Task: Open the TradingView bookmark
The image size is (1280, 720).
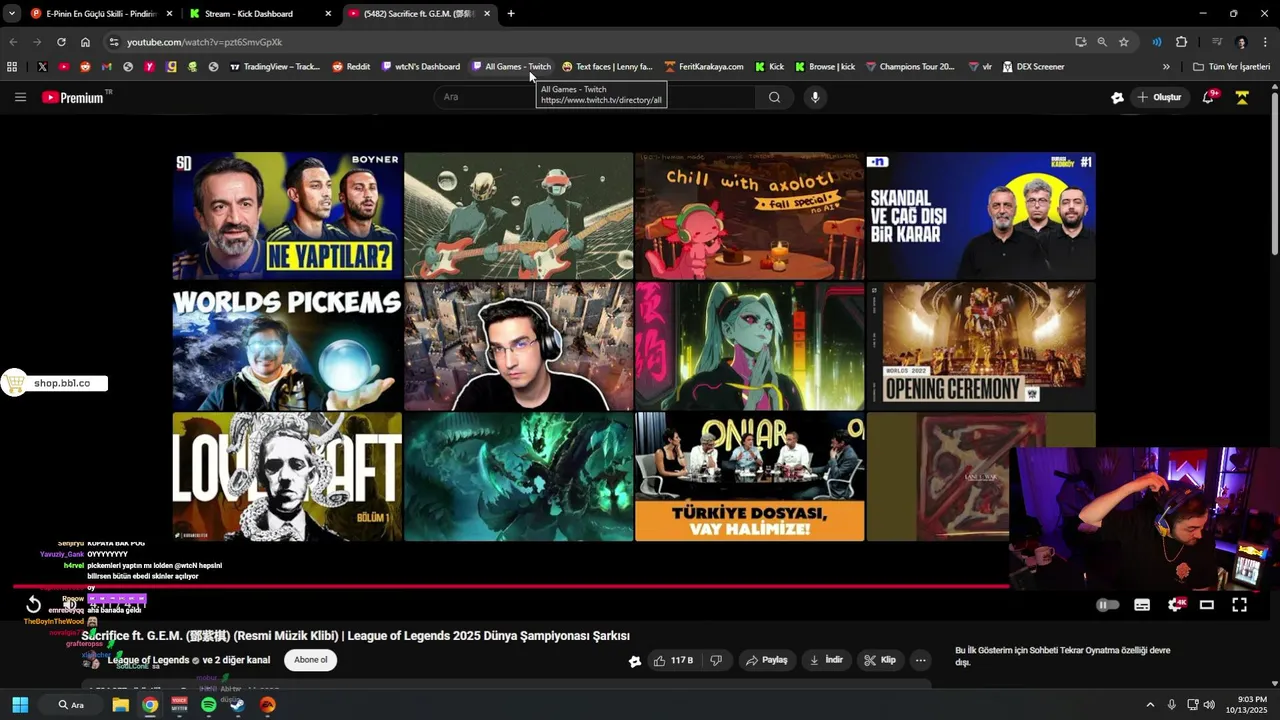Action: point(275,67)
